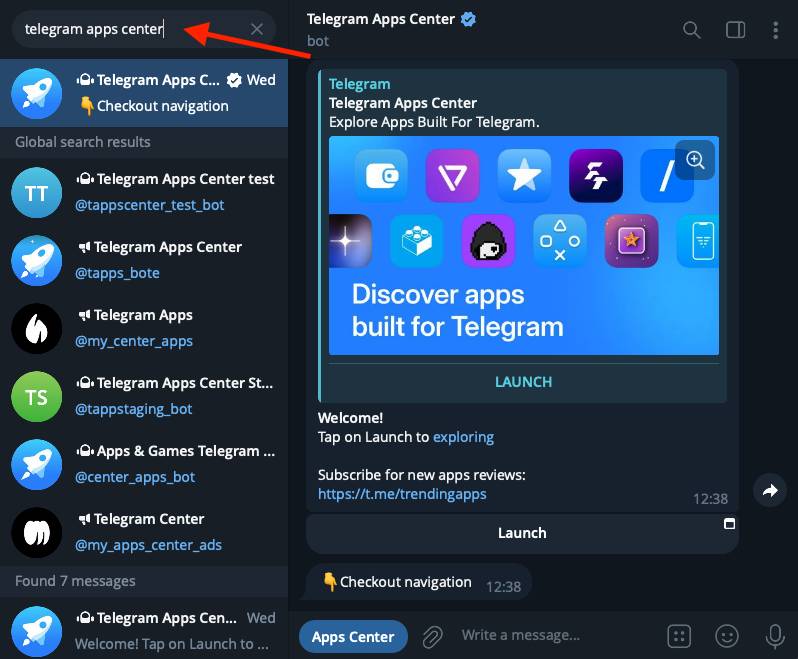Click the LAUNCH link in preview card
The width and height of the screenshot is (798, 659).
coord(523,382)
